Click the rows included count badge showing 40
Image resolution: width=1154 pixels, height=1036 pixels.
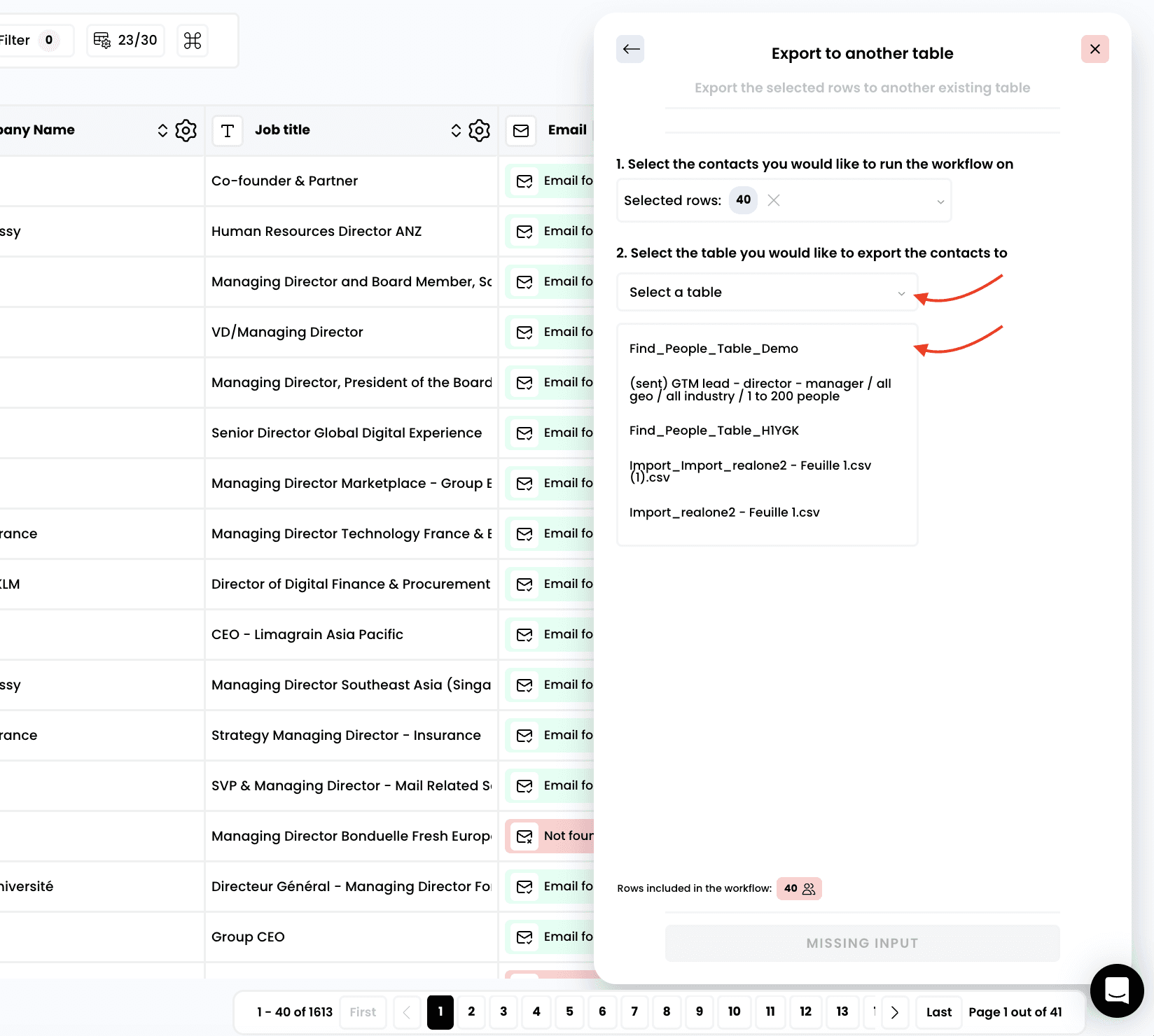(x=799, y=889)
